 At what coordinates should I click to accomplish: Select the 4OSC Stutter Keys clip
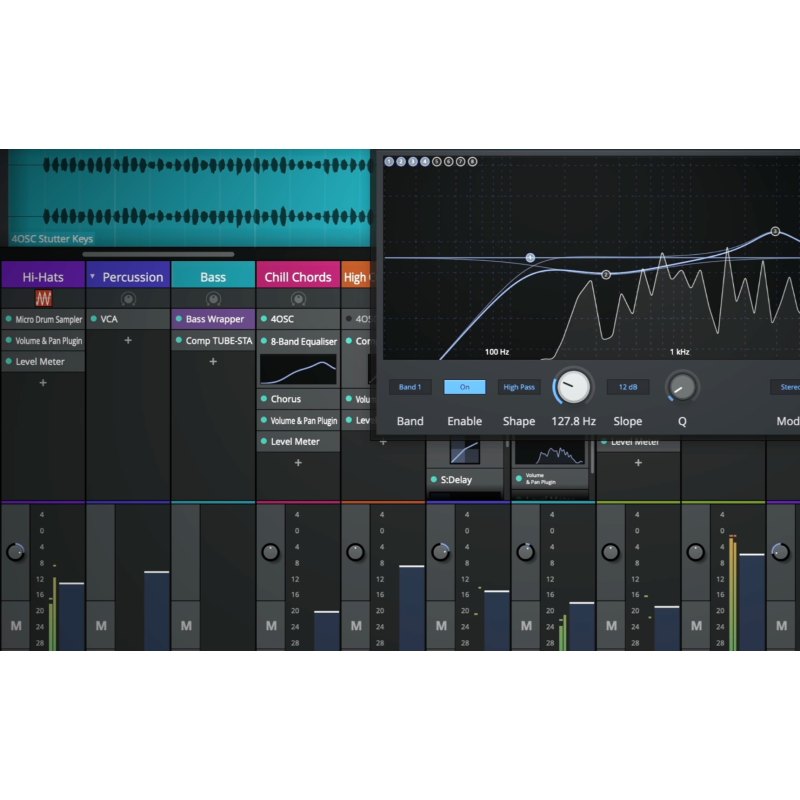[190, 198]
